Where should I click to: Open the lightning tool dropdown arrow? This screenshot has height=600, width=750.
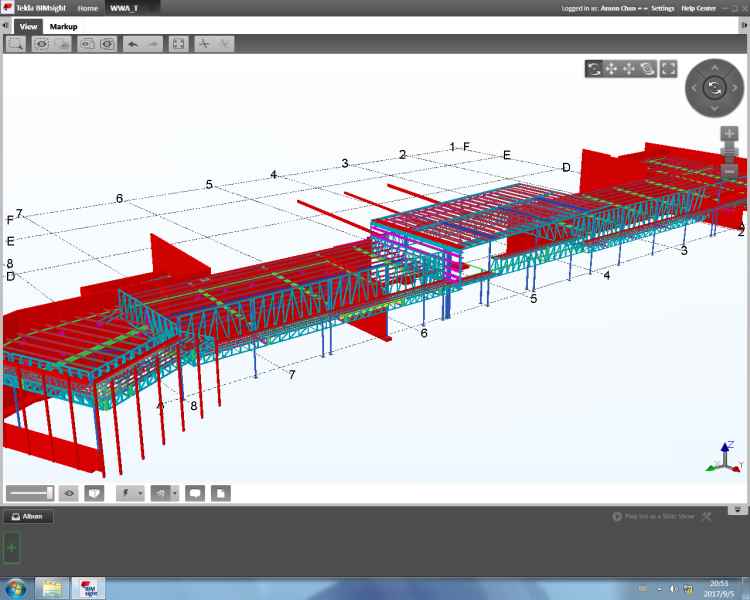pyautogui.click(x=139, y=493)
